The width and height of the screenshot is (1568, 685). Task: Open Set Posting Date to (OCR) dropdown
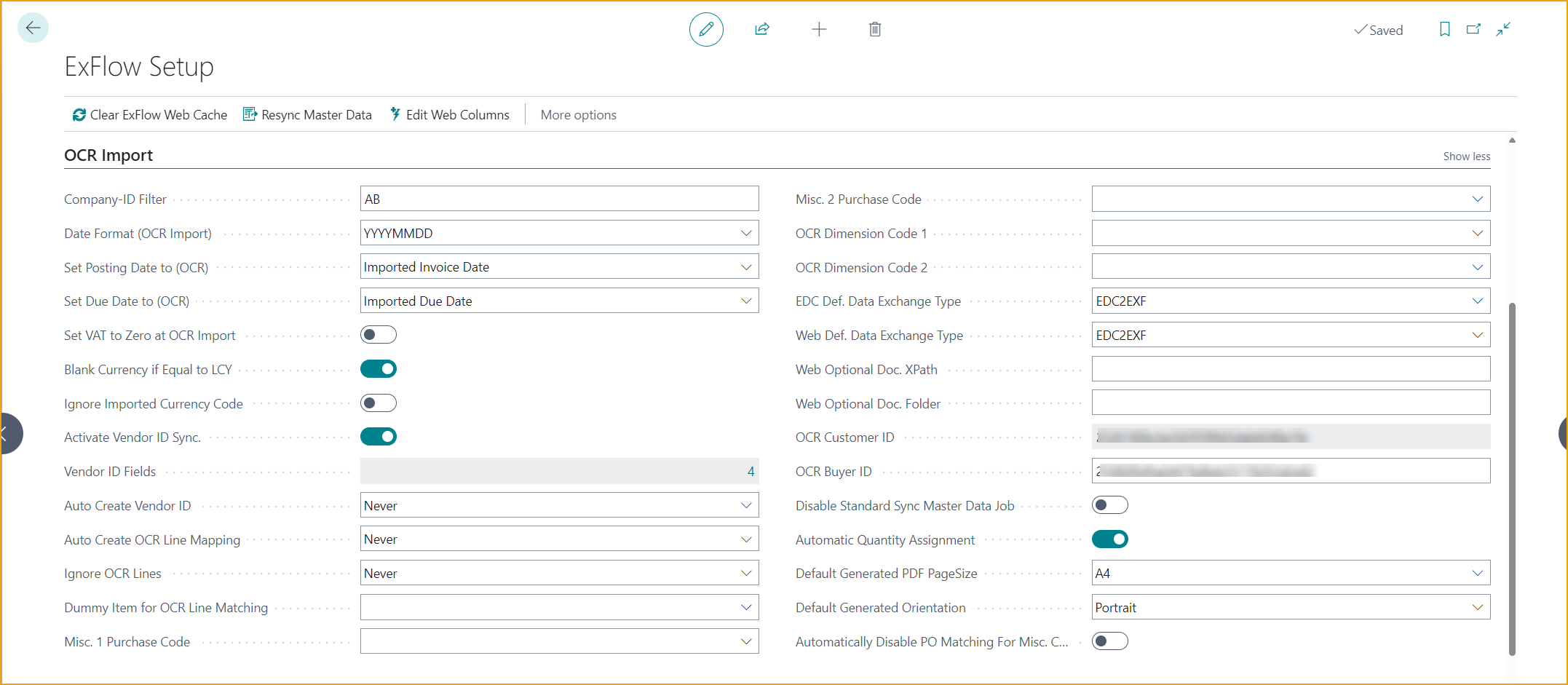[x=746, y=267]
